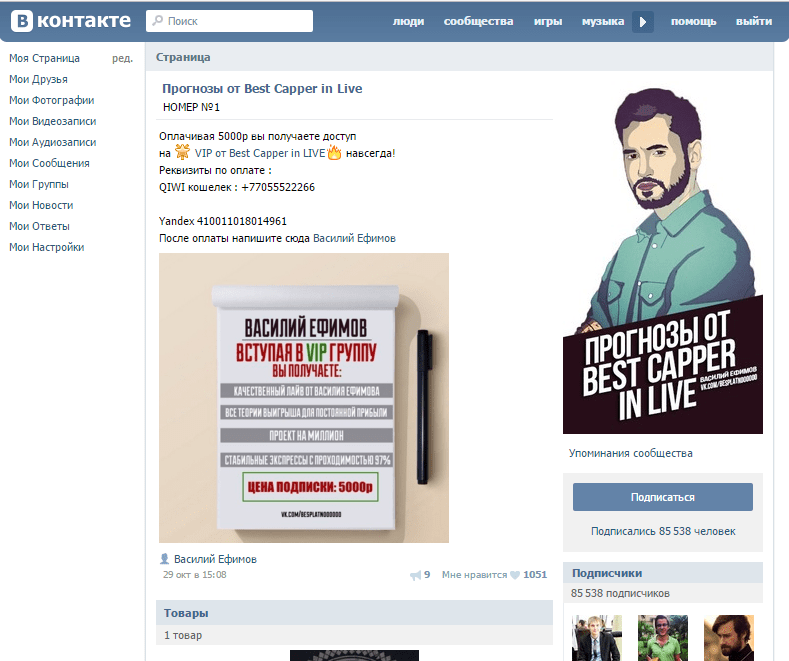Viewport: 789px width, 661px height.
Task: Click the fire emoji after LIVE
Action: pos(334,152)
